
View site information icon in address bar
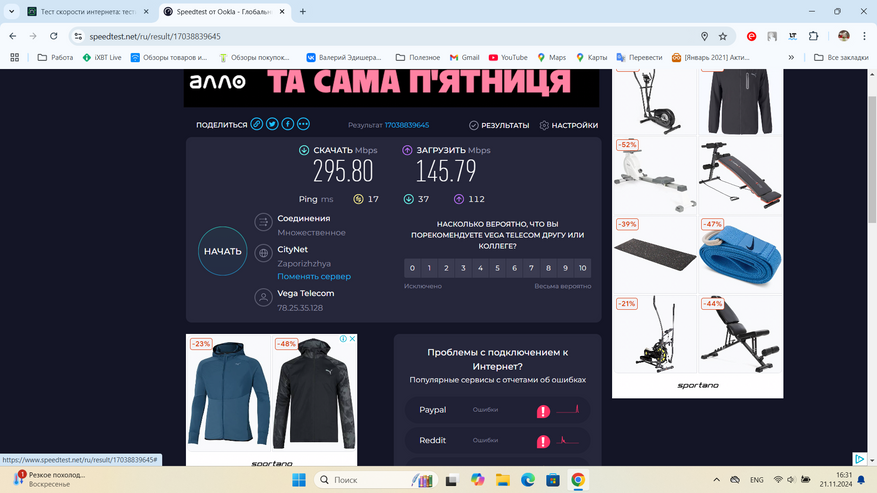coord(78,36)
